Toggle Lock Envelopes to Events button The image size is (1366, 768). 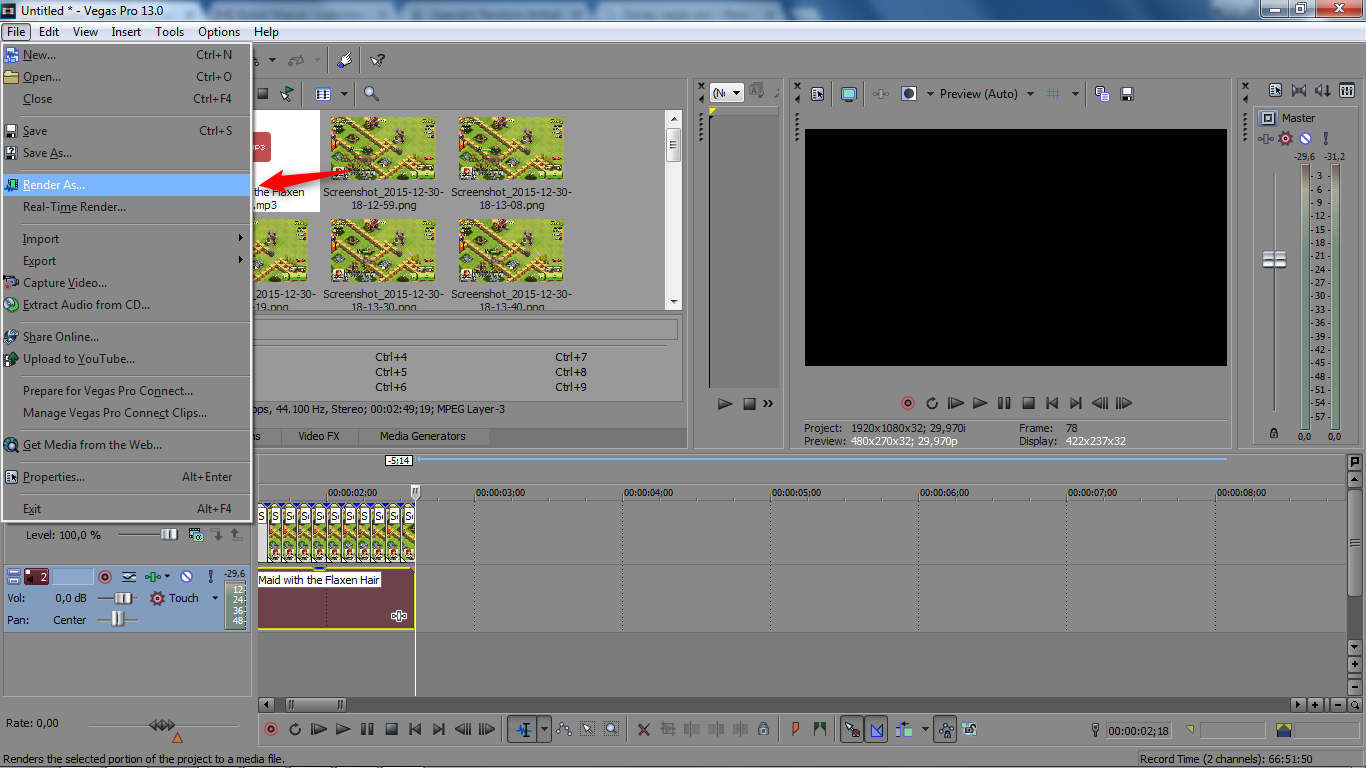coord(945,730)
